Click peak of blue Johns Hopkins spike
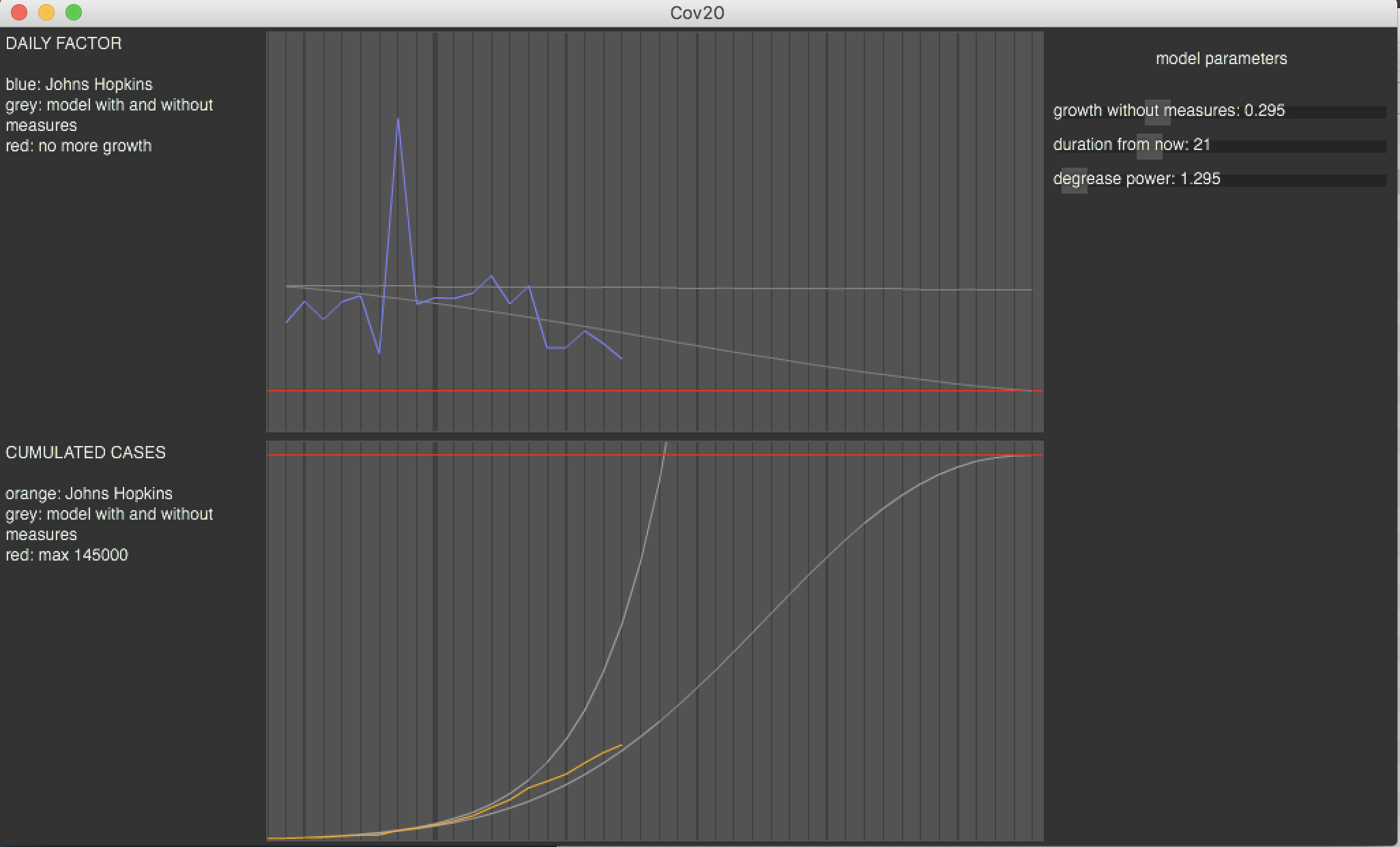This screenshot has width=1400, height=847. point(398,119)
